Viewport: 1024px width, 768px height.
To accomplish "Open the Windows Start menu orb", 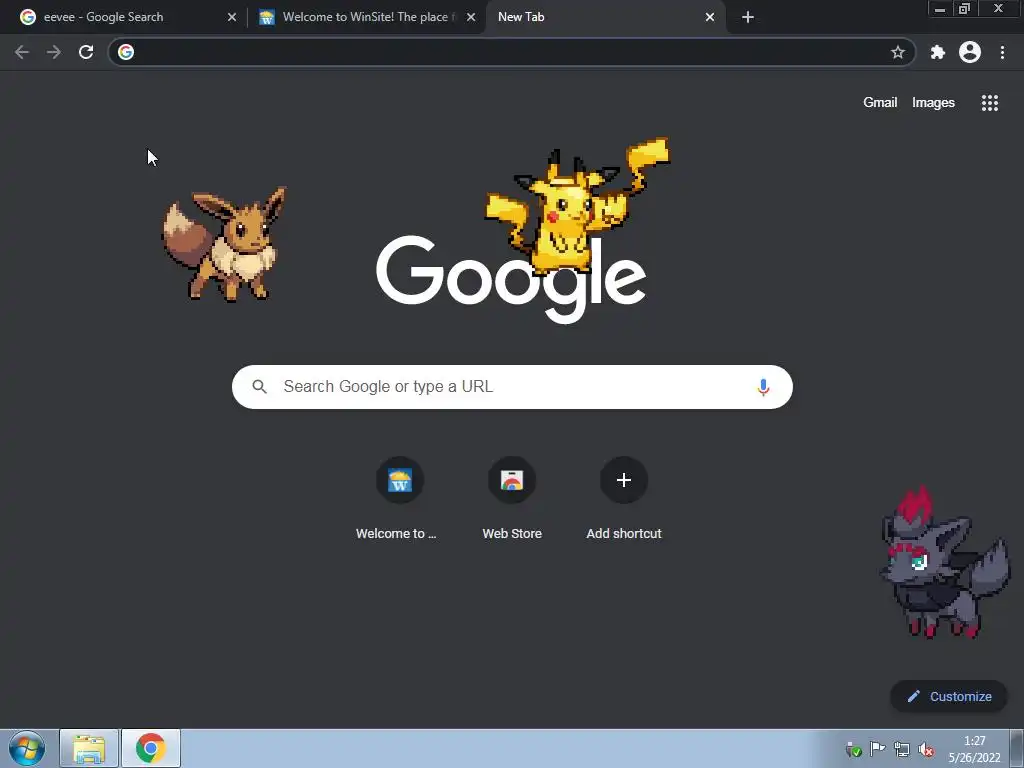I will [27, 748].
